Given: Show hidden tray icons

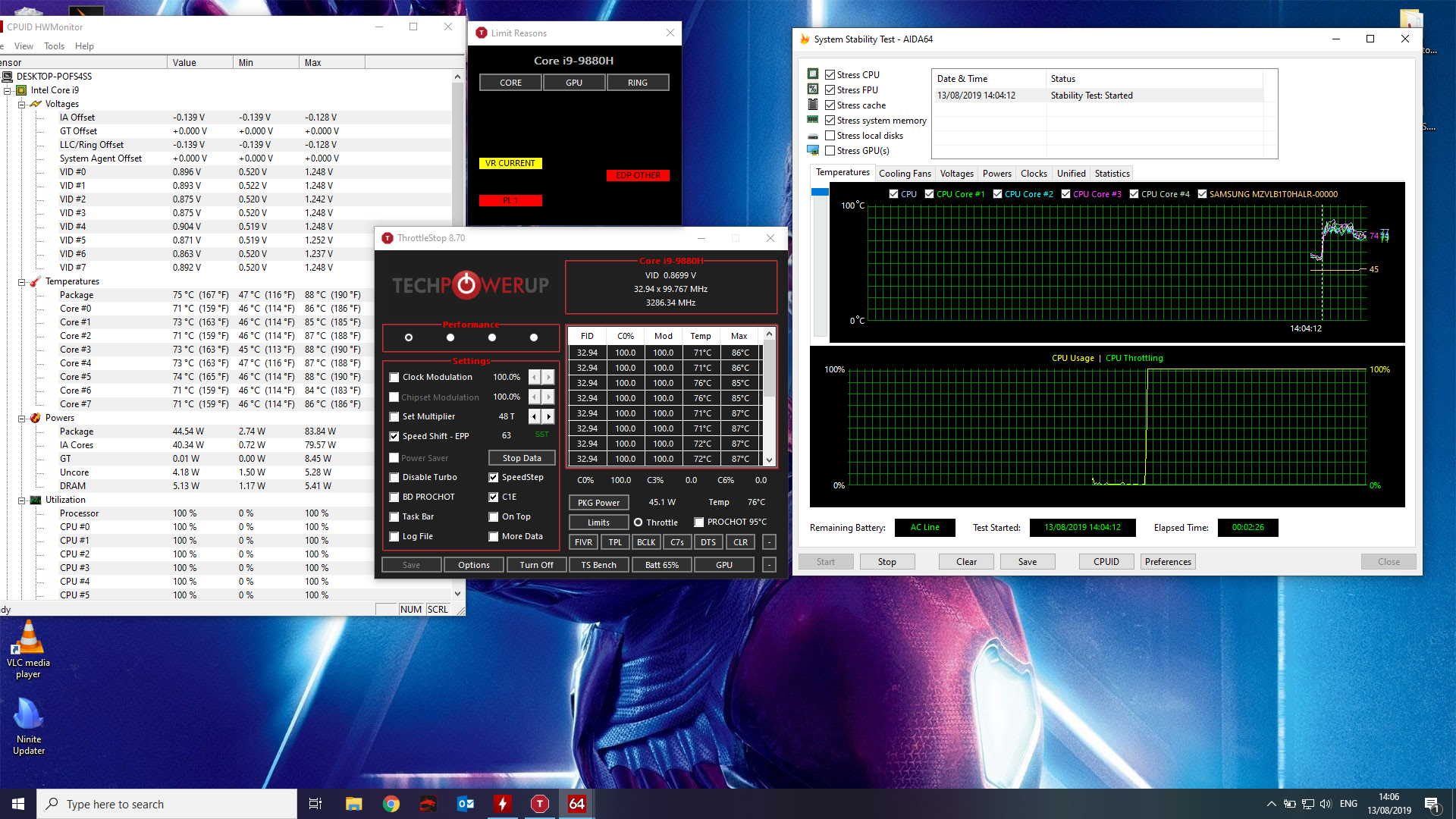Looking at the screenshot, I should pos(1271,804).
